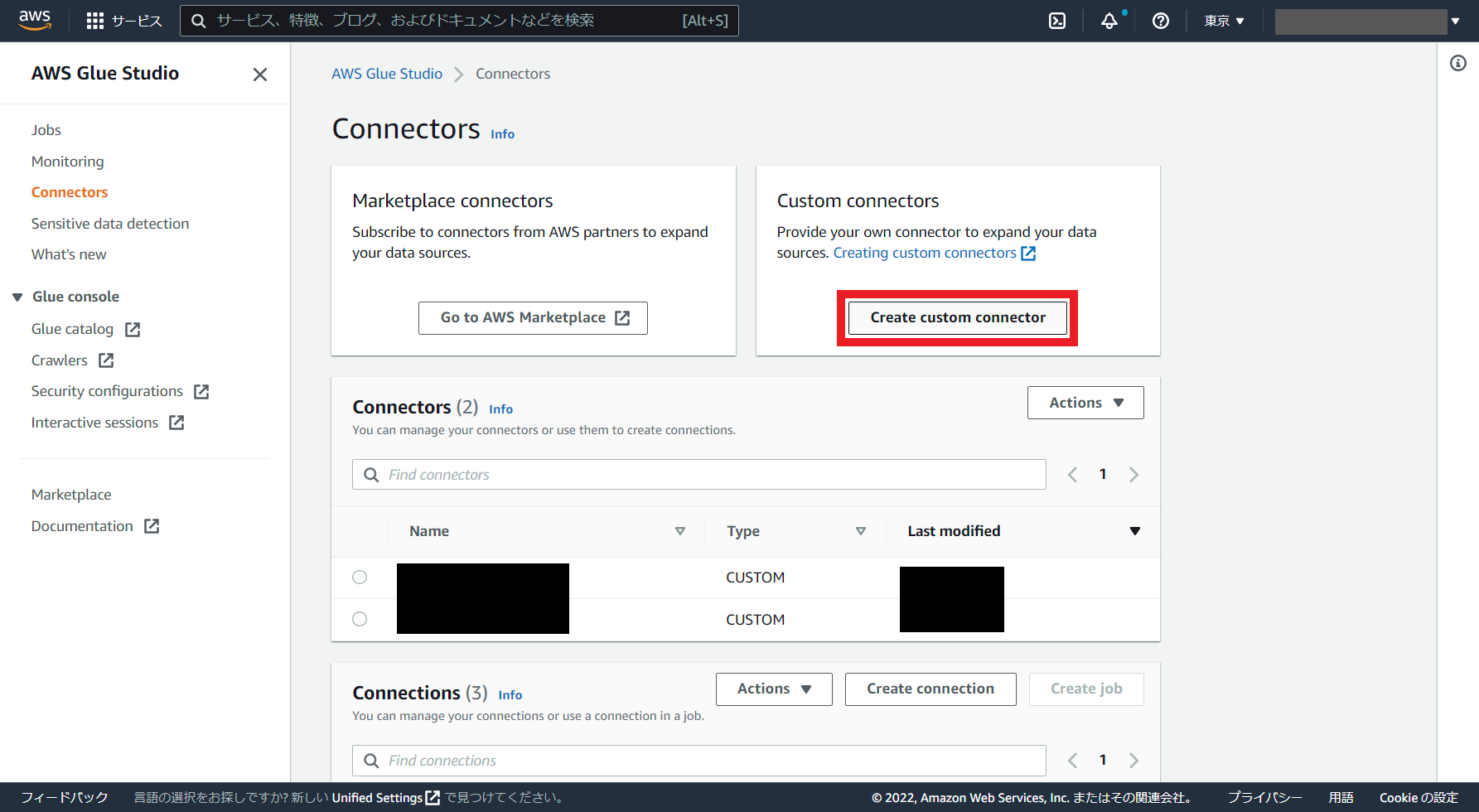Viewport: 1479px width, 812px height.
Task: Click the Documentation external link icon
Action: tap(152, 526)
